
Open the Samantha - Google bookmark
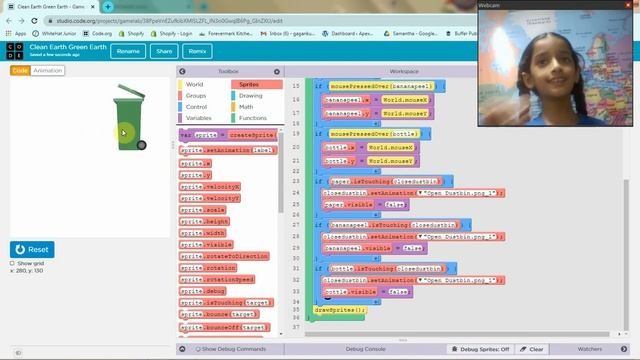pyautogui.click(x=411, y=33)
